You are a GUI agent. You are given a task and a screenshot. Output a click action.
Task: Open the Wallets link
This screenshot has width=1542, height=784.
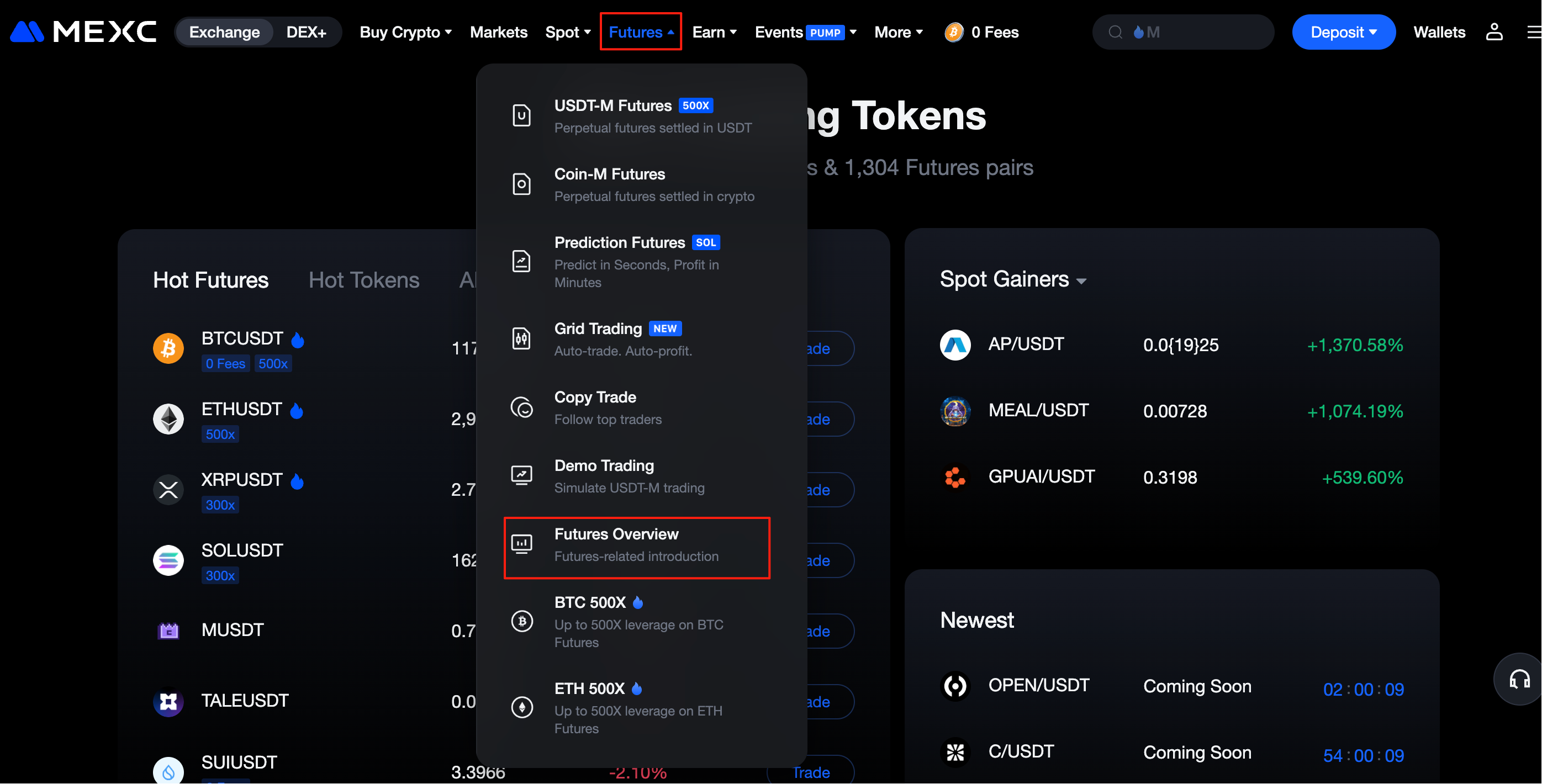(x=1439, y=33)
